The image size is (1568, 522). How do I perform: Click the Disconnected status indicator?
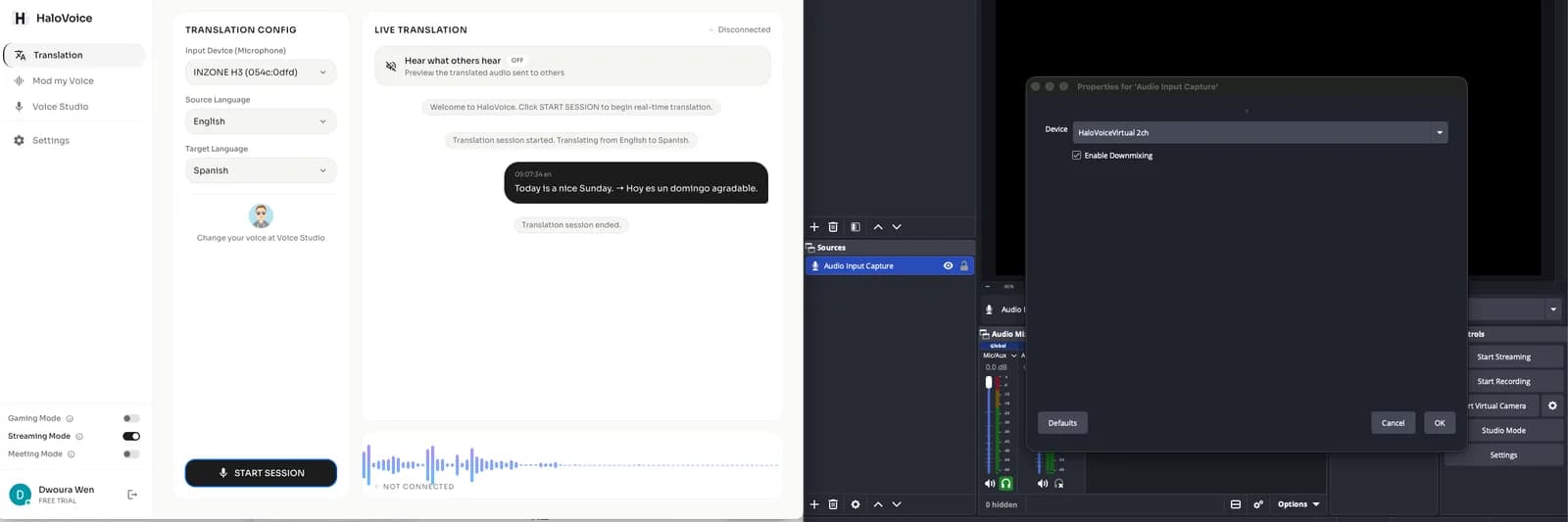point(740,29)
